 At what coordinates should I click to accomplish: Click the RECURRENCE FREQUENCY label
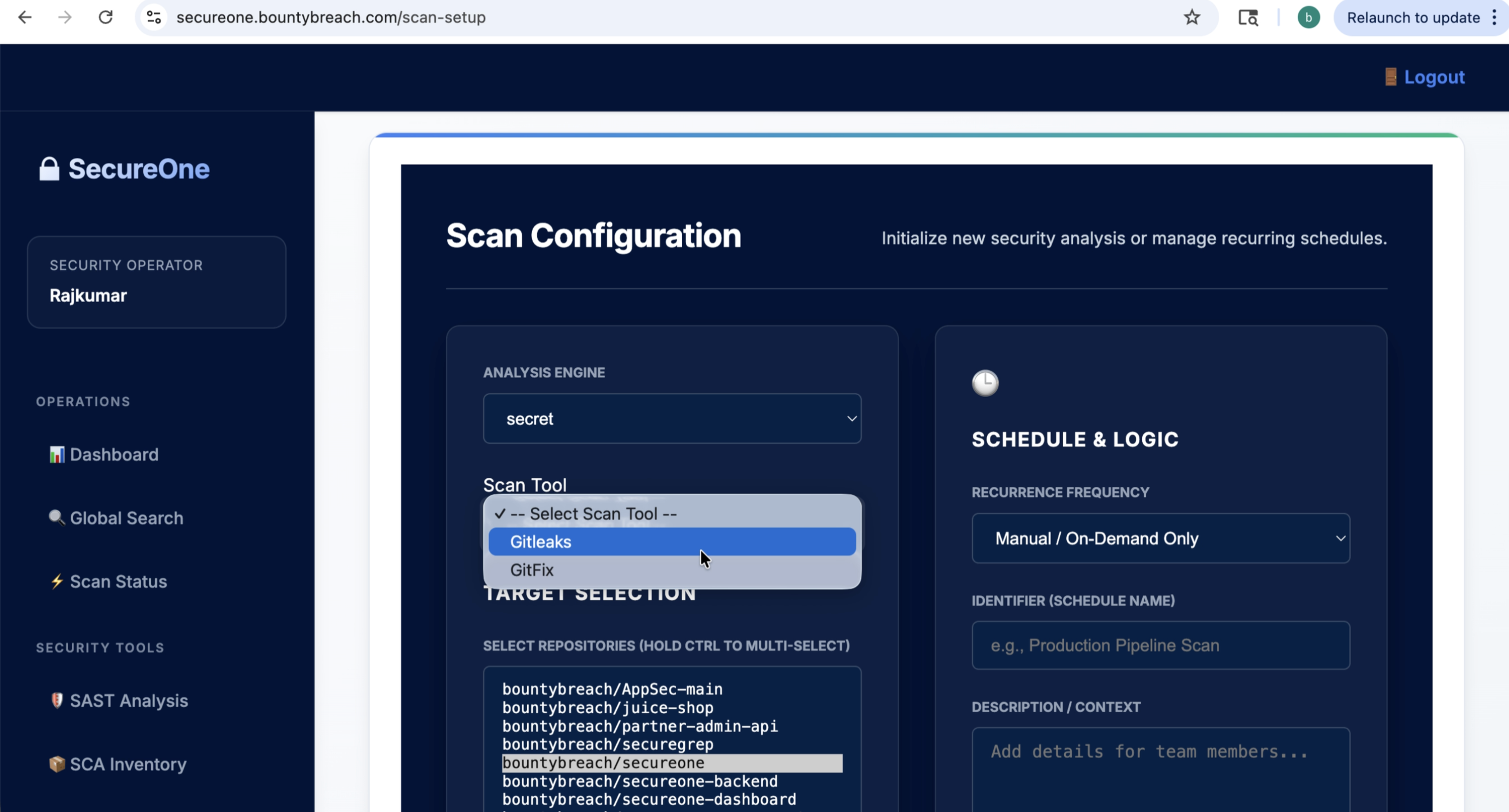[1060, 492]
